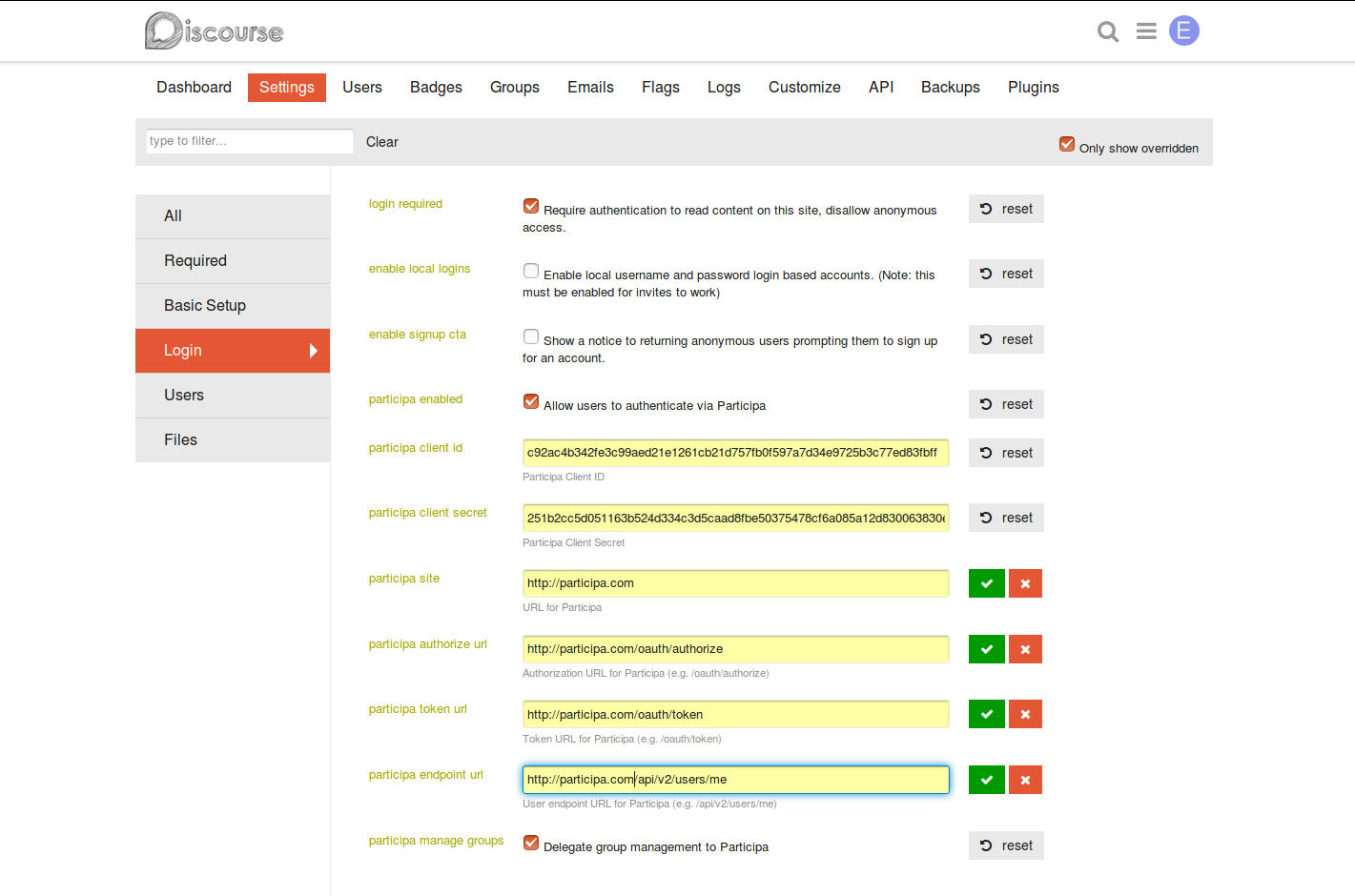Select the Required settings category
Viewport: 1355px width, 896px height.
pyautogui.click(x=233, y=261)
